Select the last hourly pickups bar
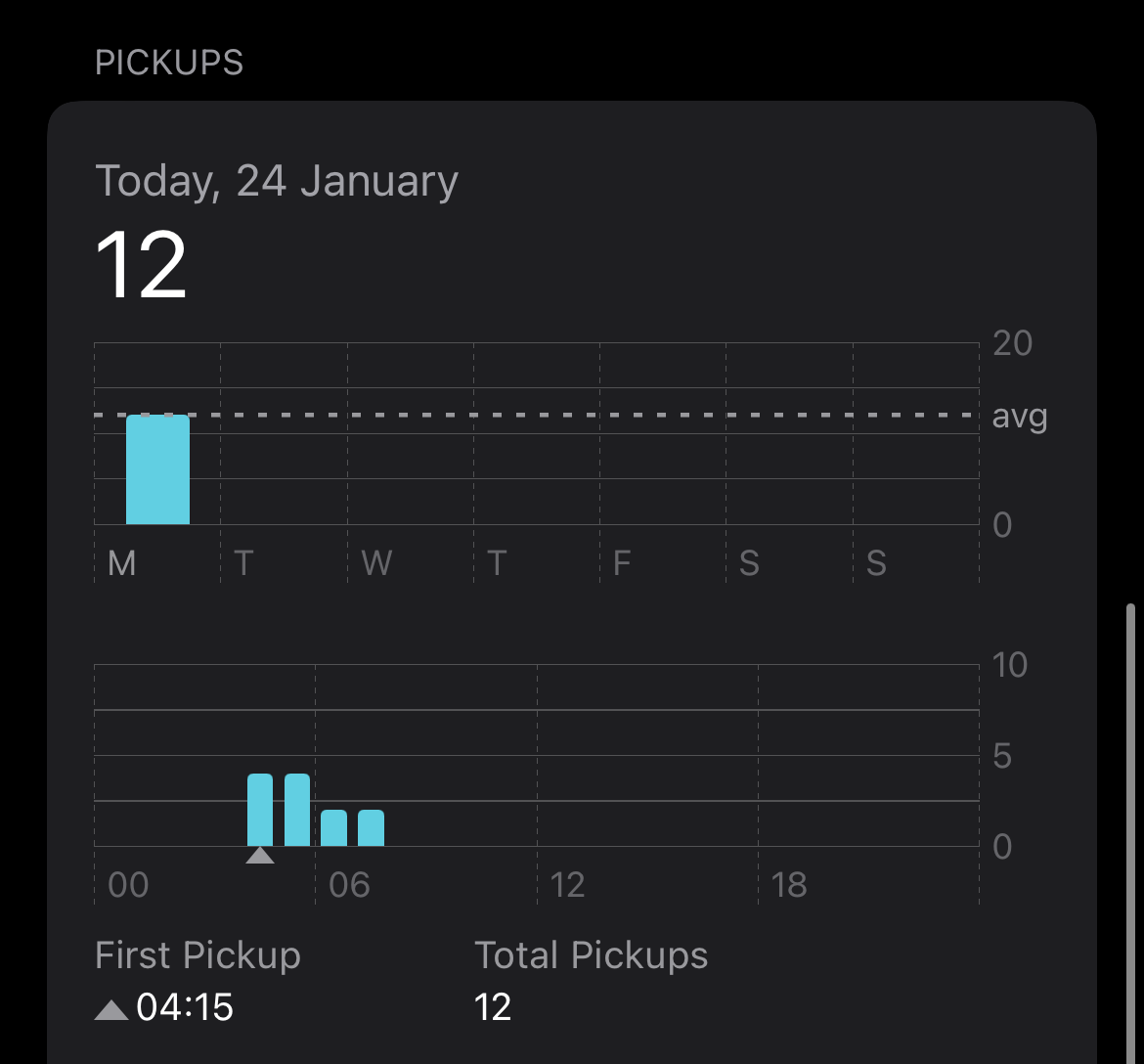Screen dimensions: 1144x1064 [x=371, y=828]
